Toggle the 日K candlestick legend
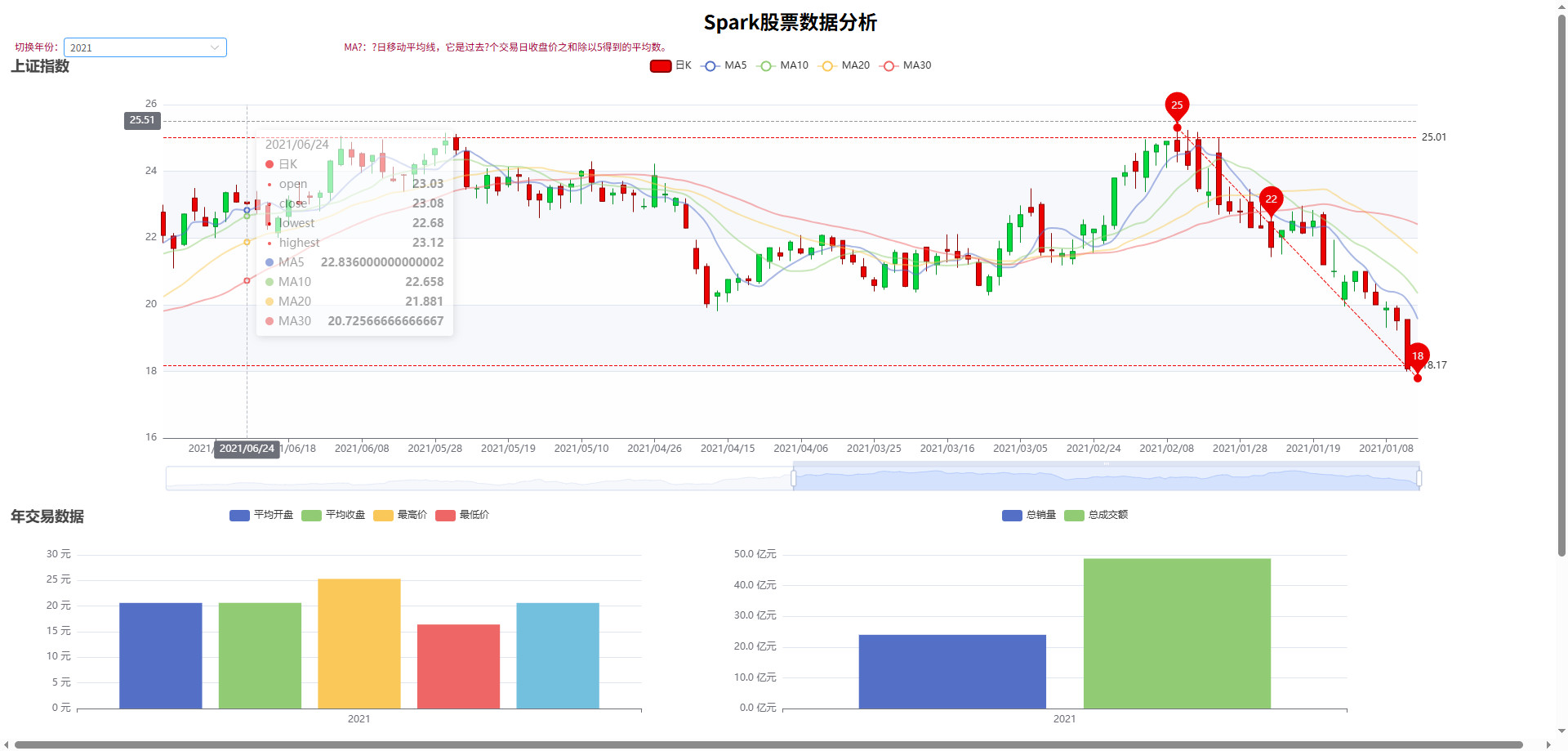This screenshot has width=1568, height=751. tap(670, 65)
